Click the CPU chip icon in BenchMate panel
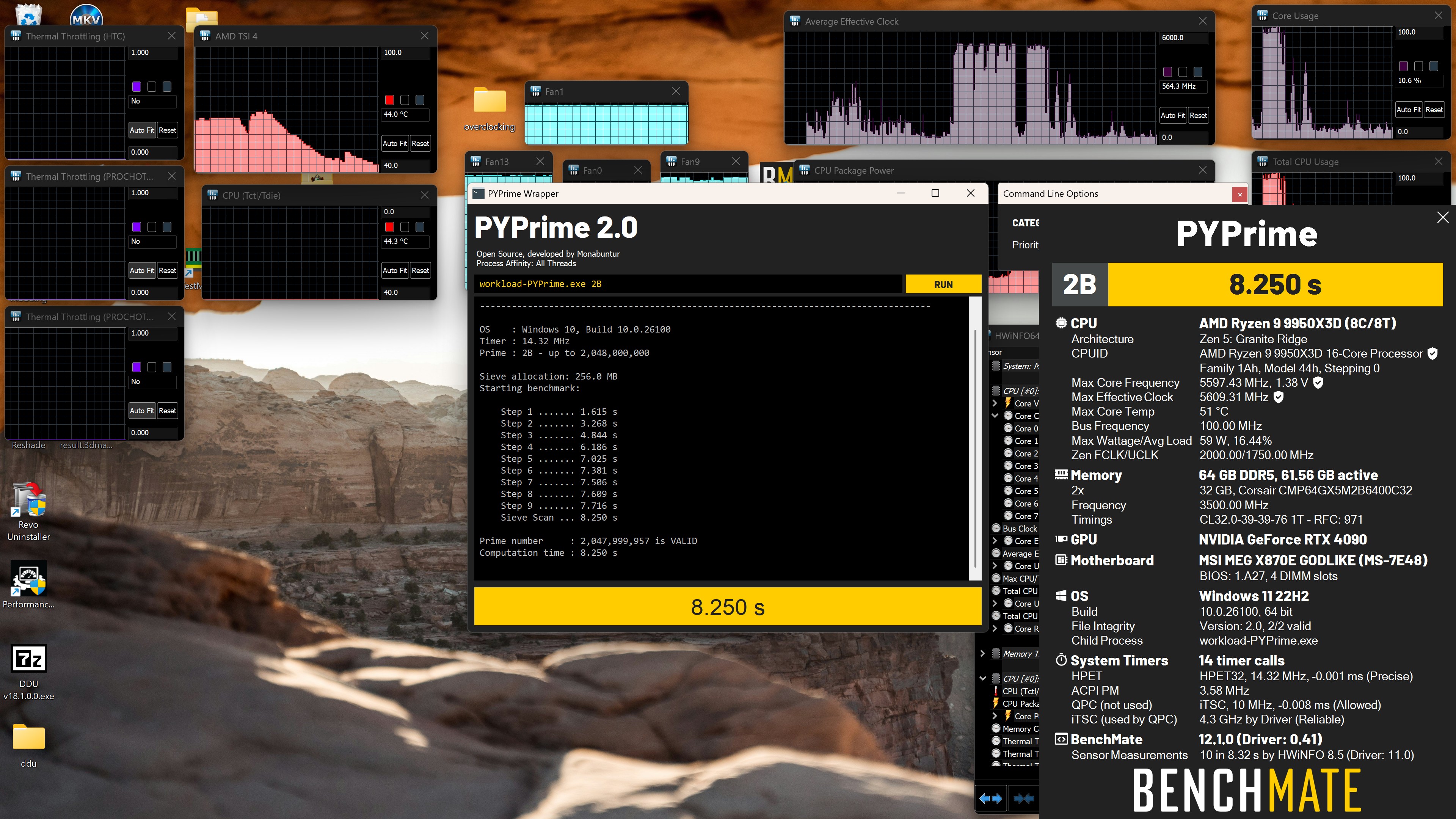Screen dimensions: 1456x819 click(x=1062, y=323)
